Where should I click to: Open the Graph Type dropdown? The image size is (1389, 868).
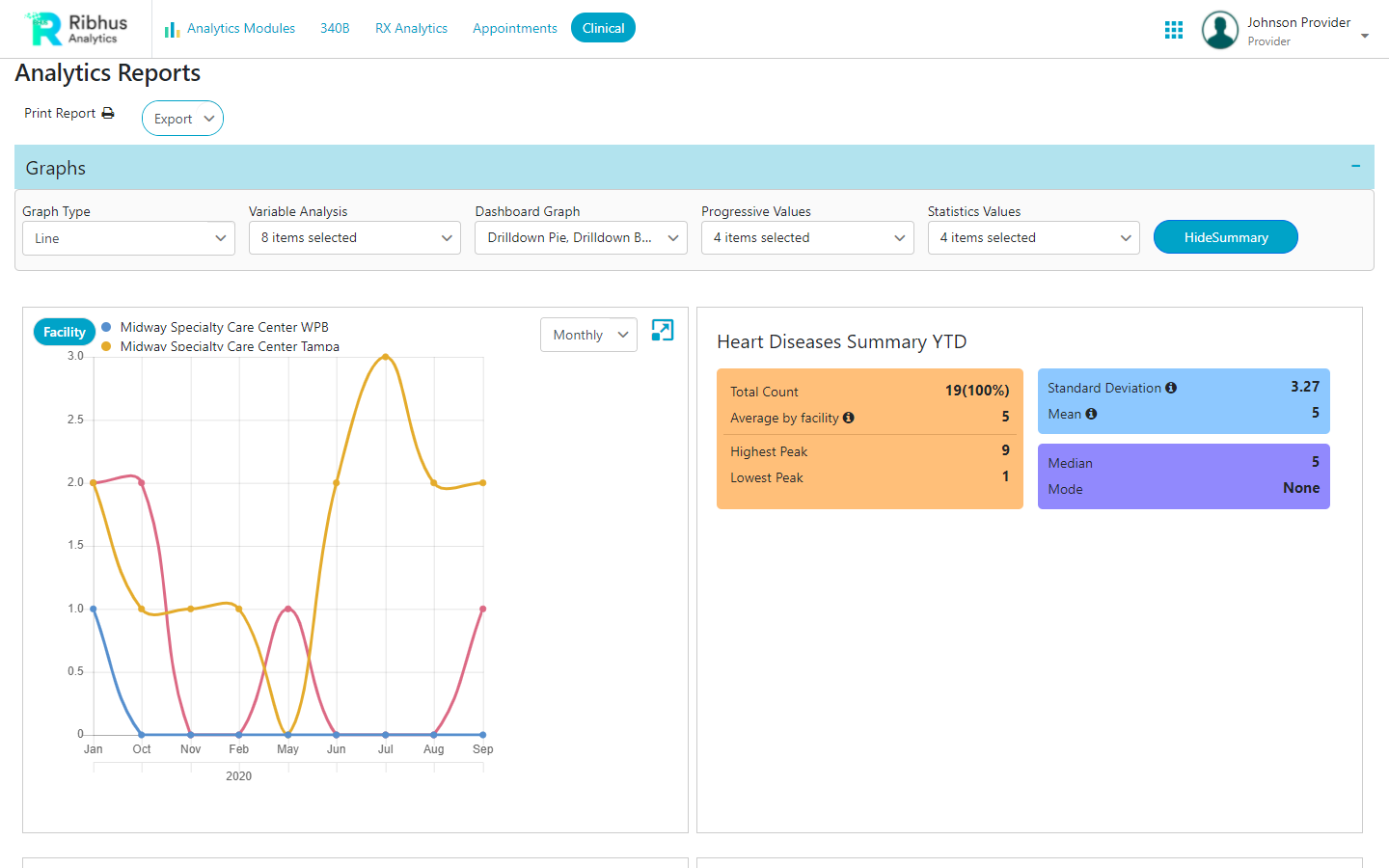click(x=128, y=237)
